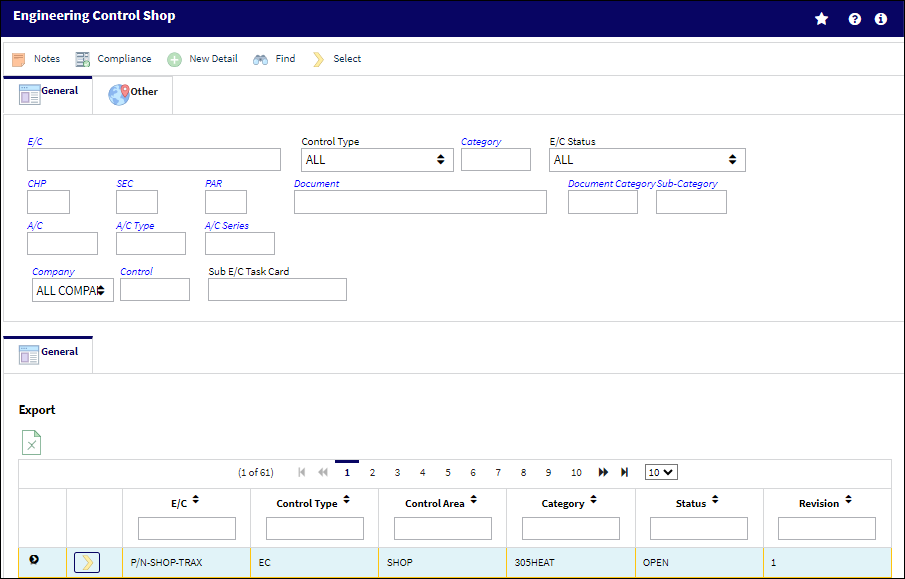
Task: Select the upper General tab
Action: click(x=48, y=94)
